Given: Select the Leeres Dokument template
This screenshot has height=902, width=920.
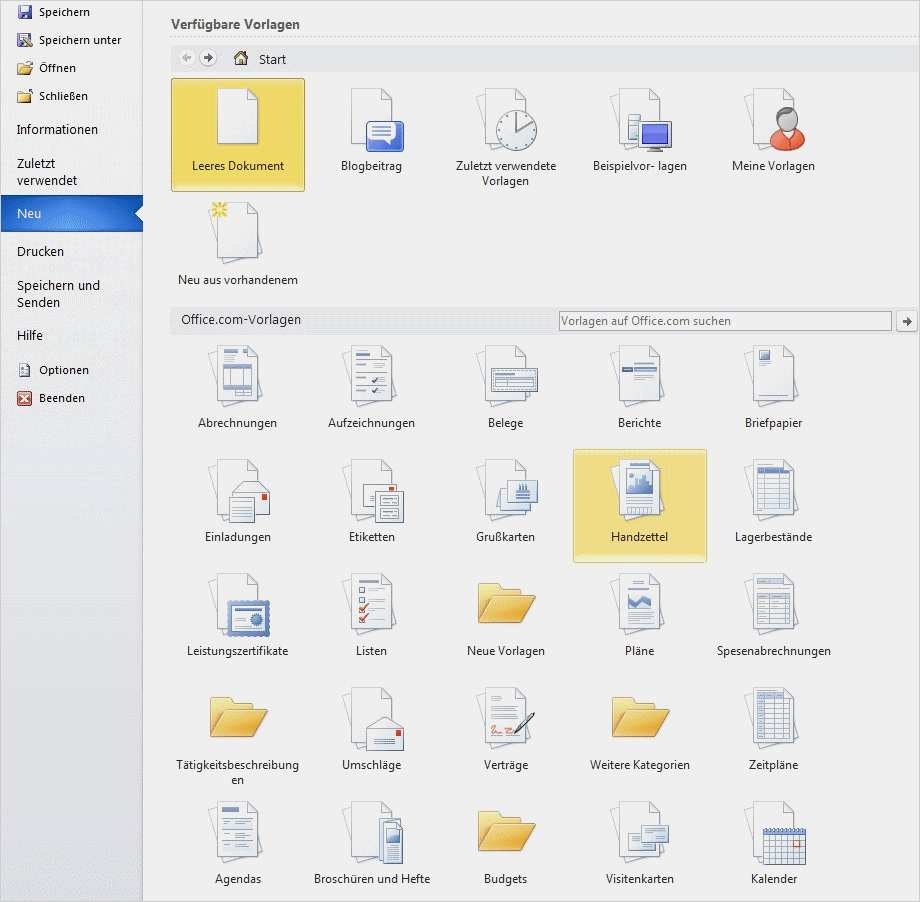Looking at the screenshot, I should [x=238, y=135].
